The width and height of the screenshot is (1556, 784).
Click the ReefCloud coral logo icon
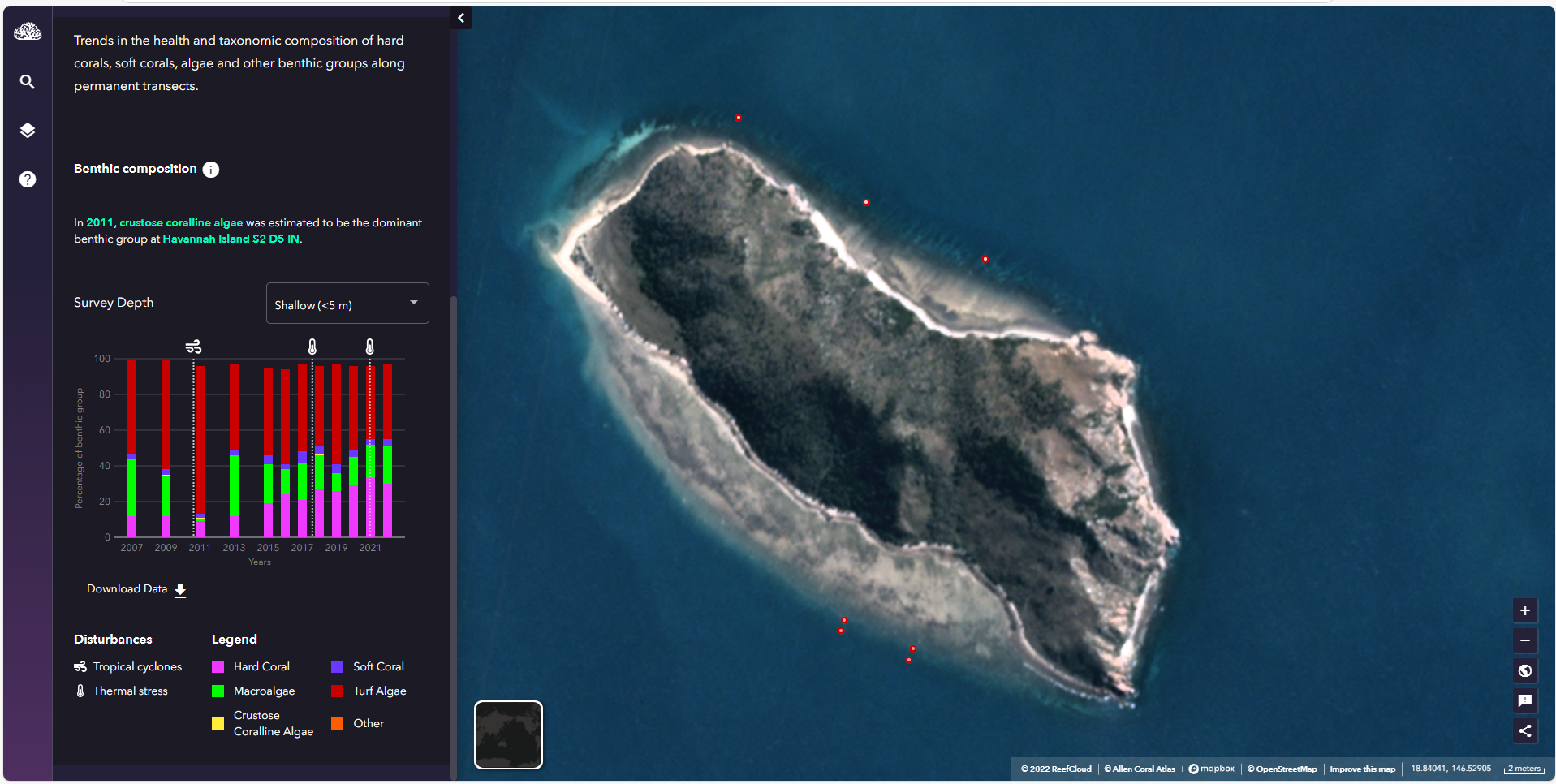pos(28,32)
